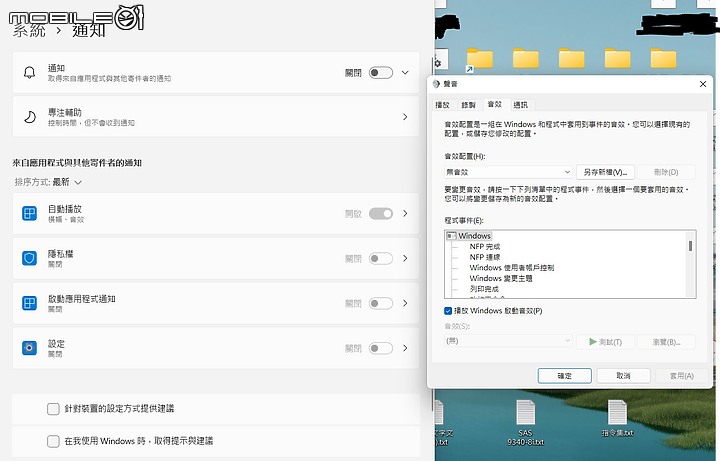Click the green play icon on 測試 button
Screen dimensions: 720x461
(x=593, y=342)
